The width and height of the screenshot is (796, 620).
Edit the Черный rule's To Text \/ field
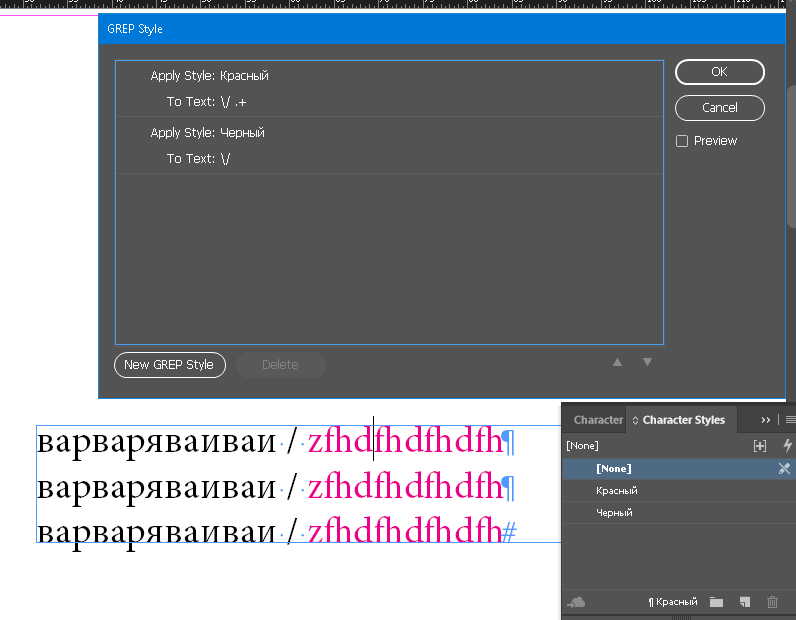pos(225,158)
